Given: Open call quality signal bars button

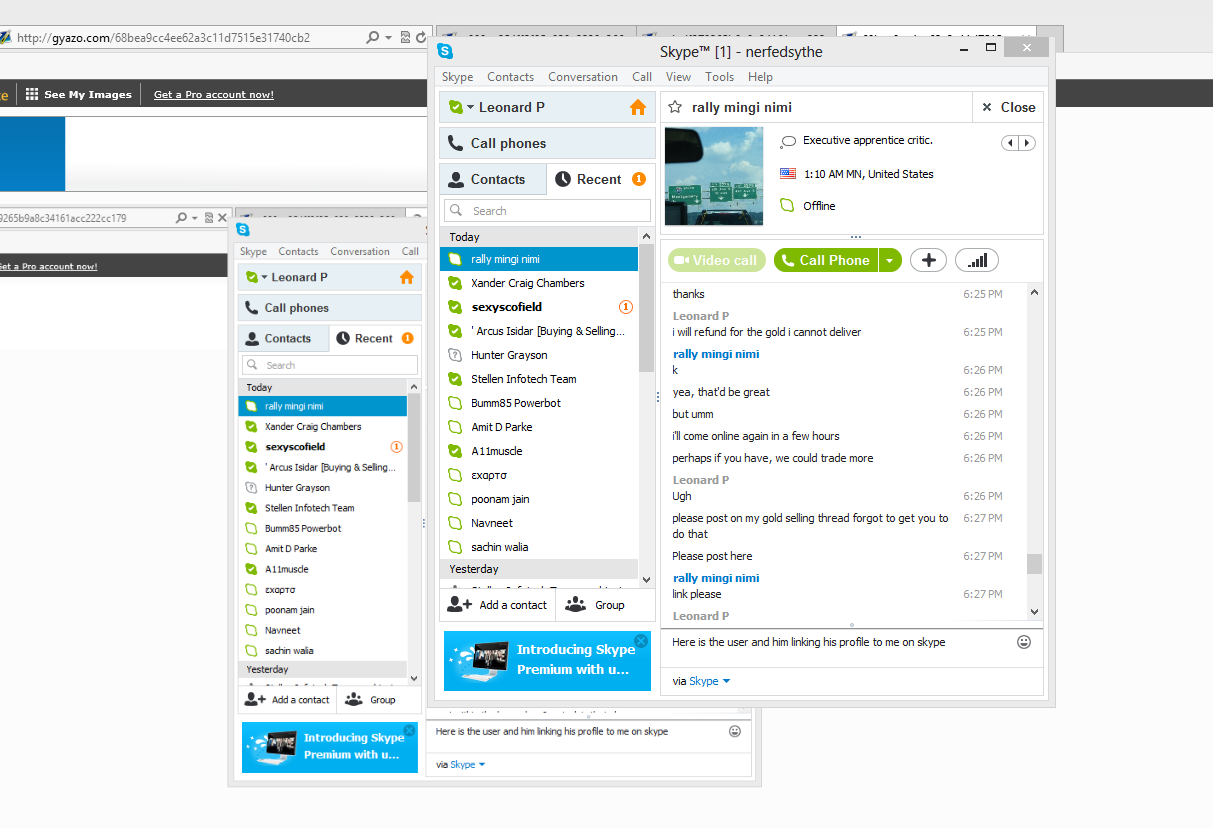Looking at the screenshot, I should point(977,260).
